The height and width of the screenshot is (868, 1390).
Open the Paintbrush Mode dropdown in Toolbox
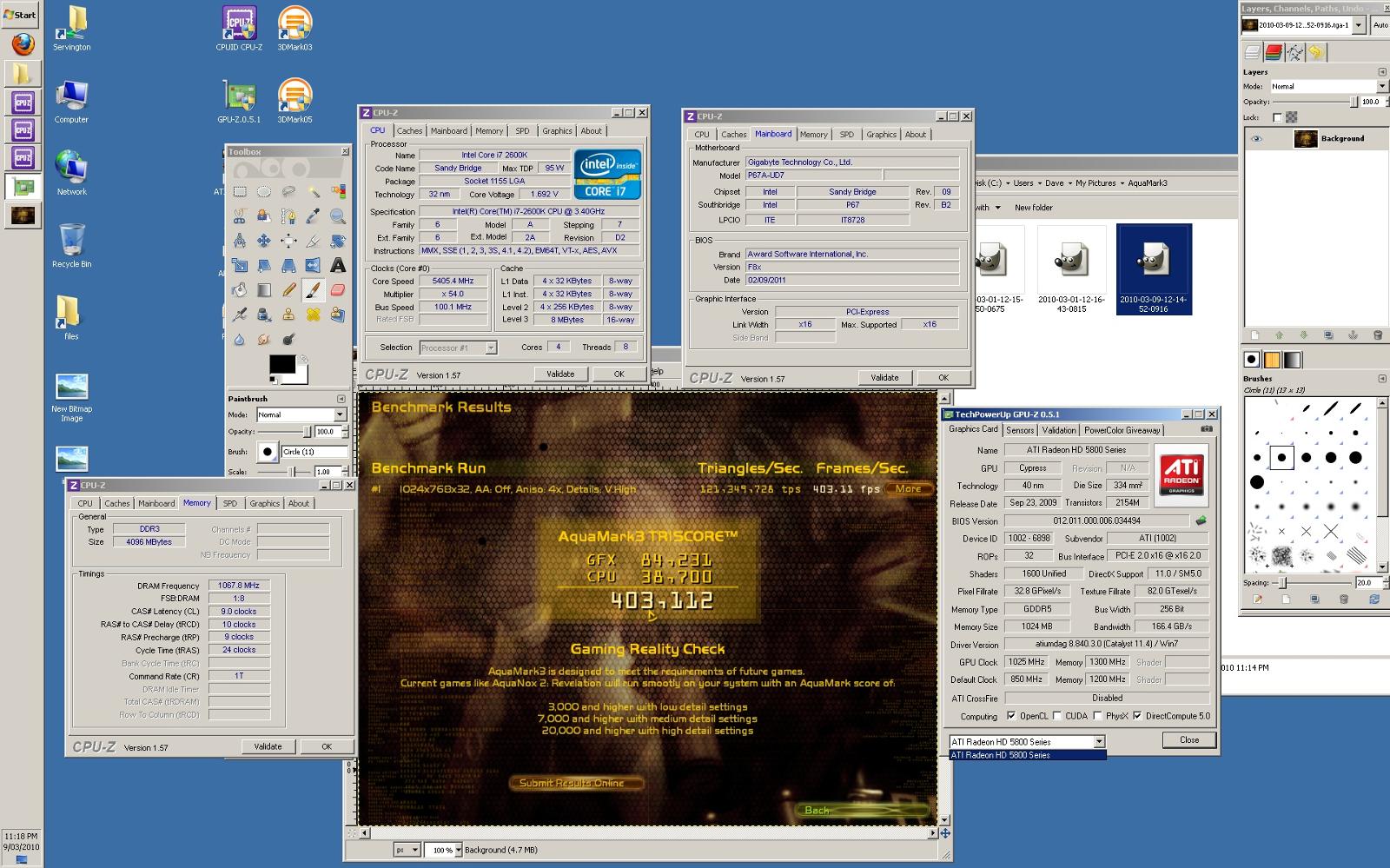[301, 414]
